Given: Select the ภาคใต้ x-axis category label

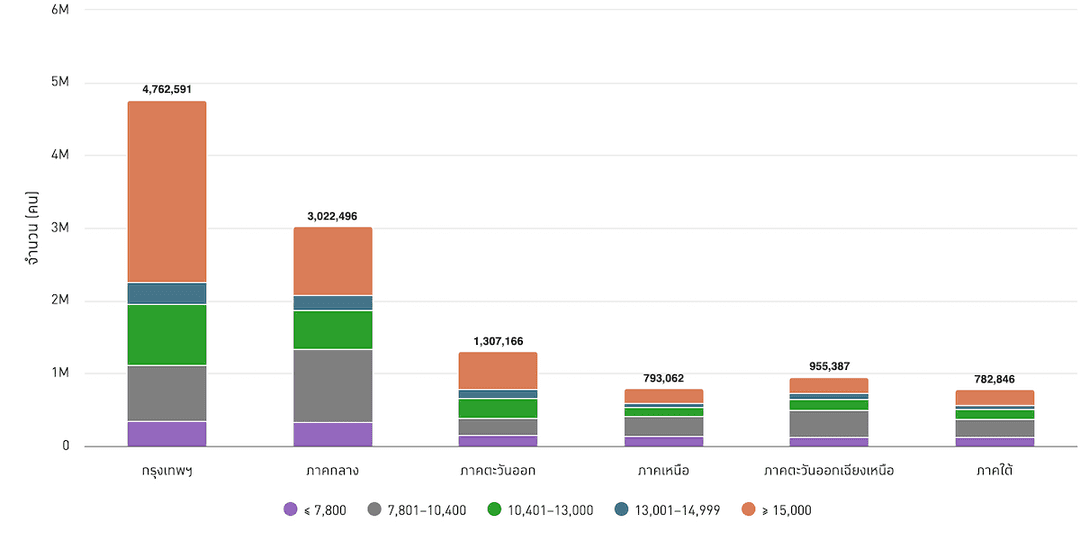Looking at the screenshot, I should coord(994,470).
